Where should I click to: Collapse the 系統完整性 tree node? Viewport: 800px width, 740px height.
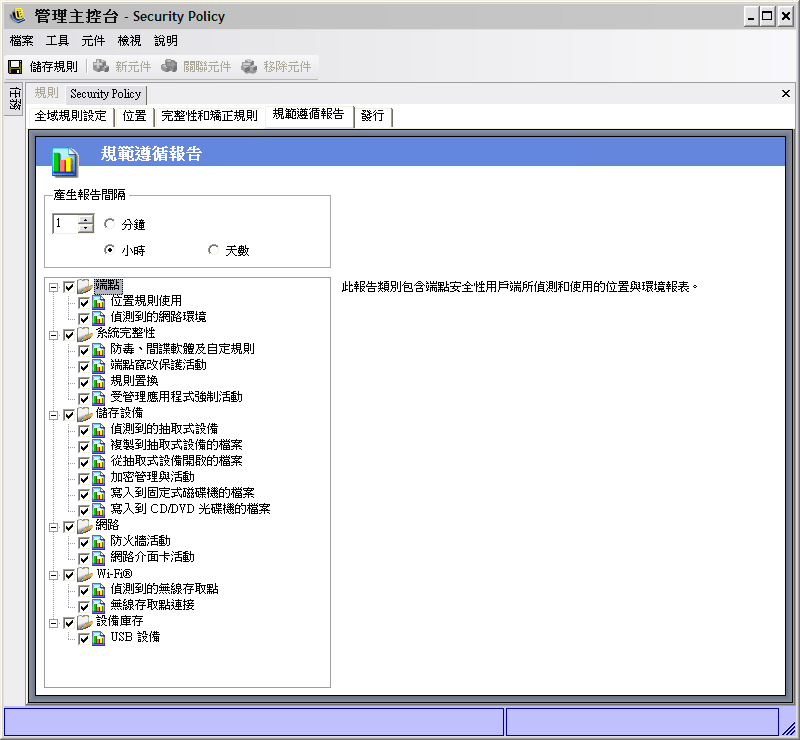[x=54, y=335]
